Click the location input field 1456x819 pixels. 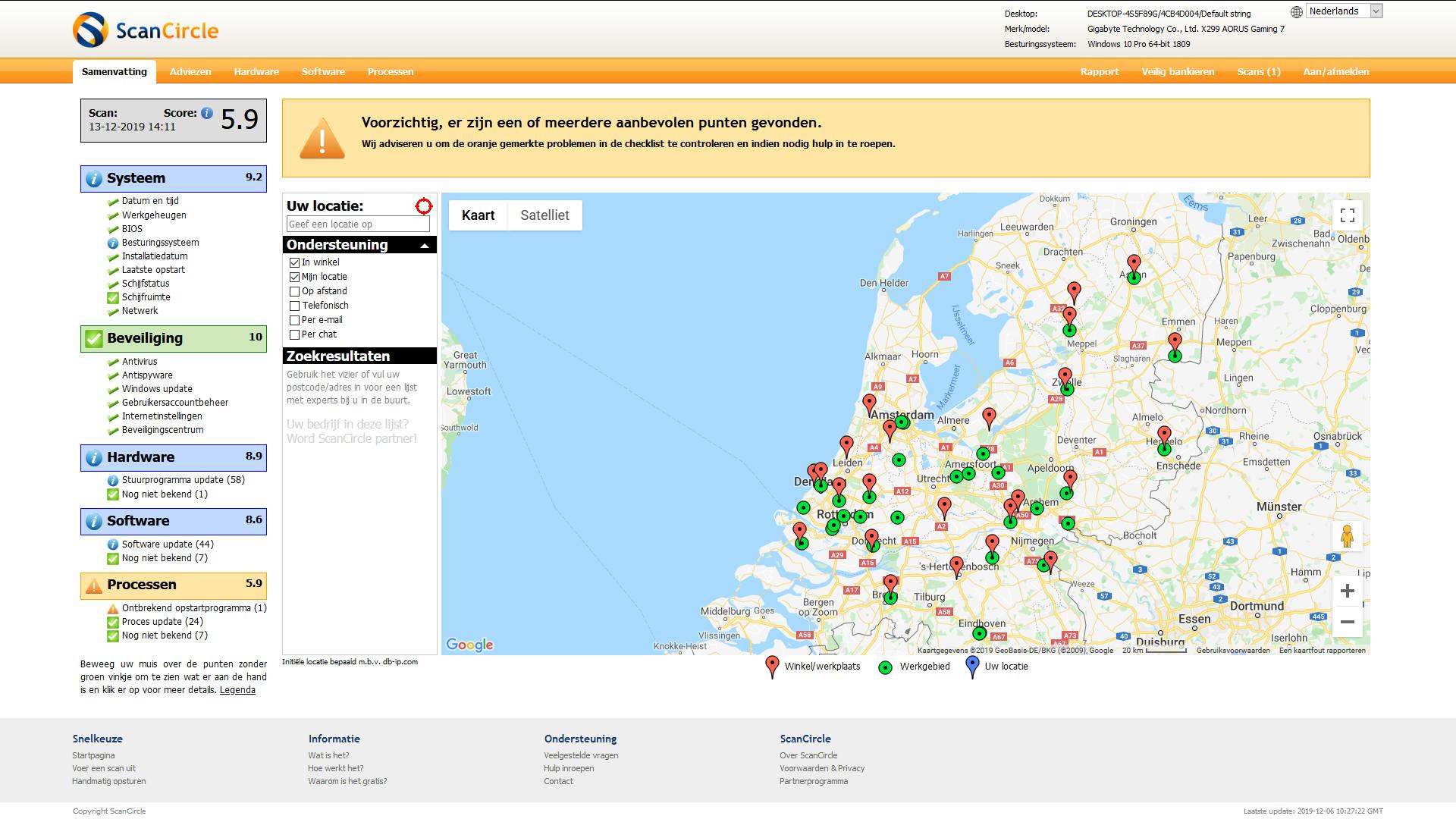tap(358, 224)
